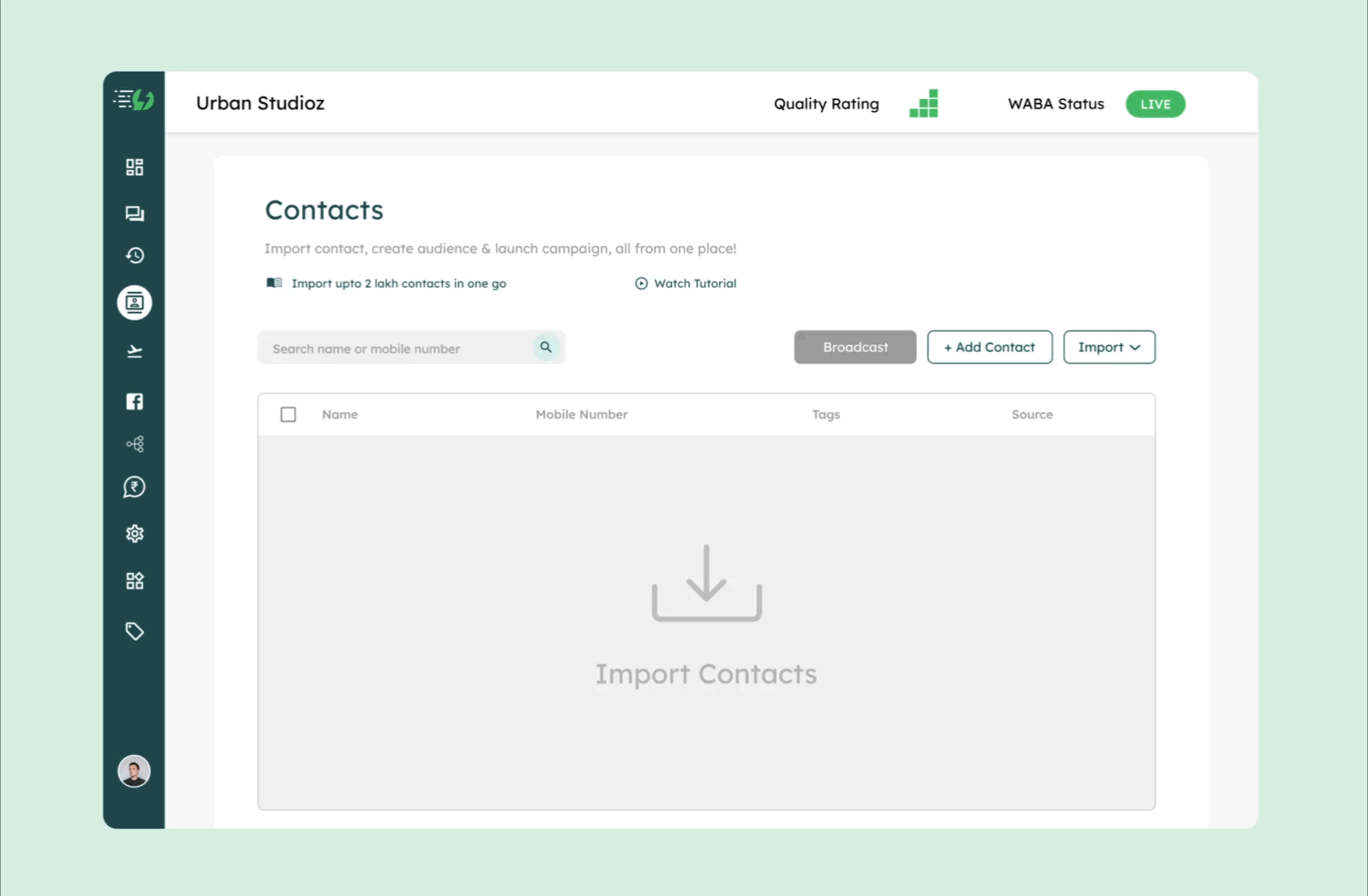The width and height of the screenshot is (1368, 896).
Task: Click the billing/rupee icon in sidebar
Action: click(133, 487)
